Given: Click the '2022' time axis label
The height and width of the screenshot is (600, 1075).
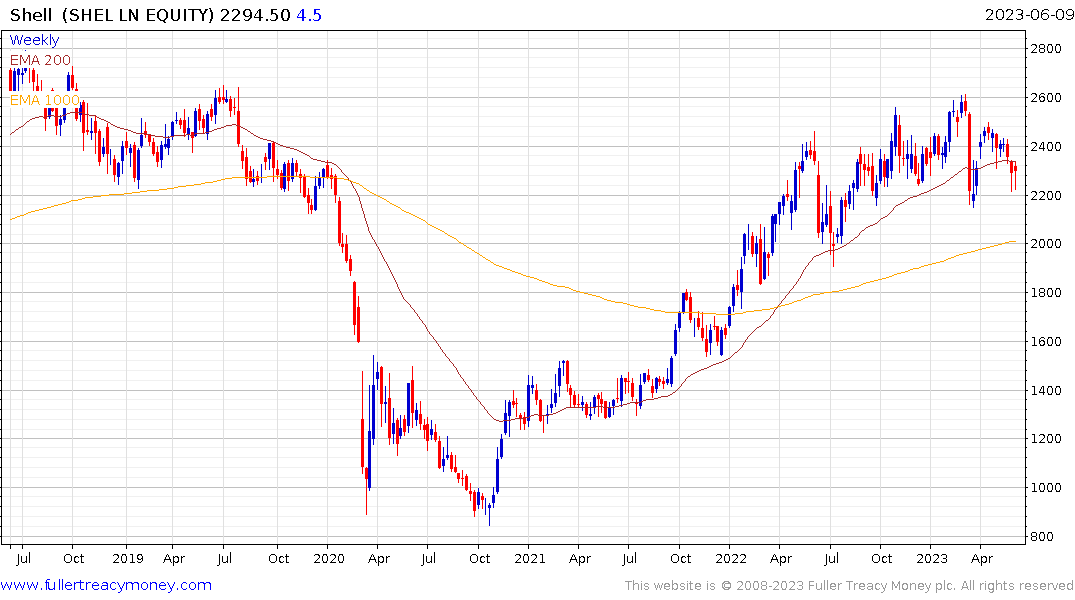Looking at the screenshot, I should coord(731,558).
